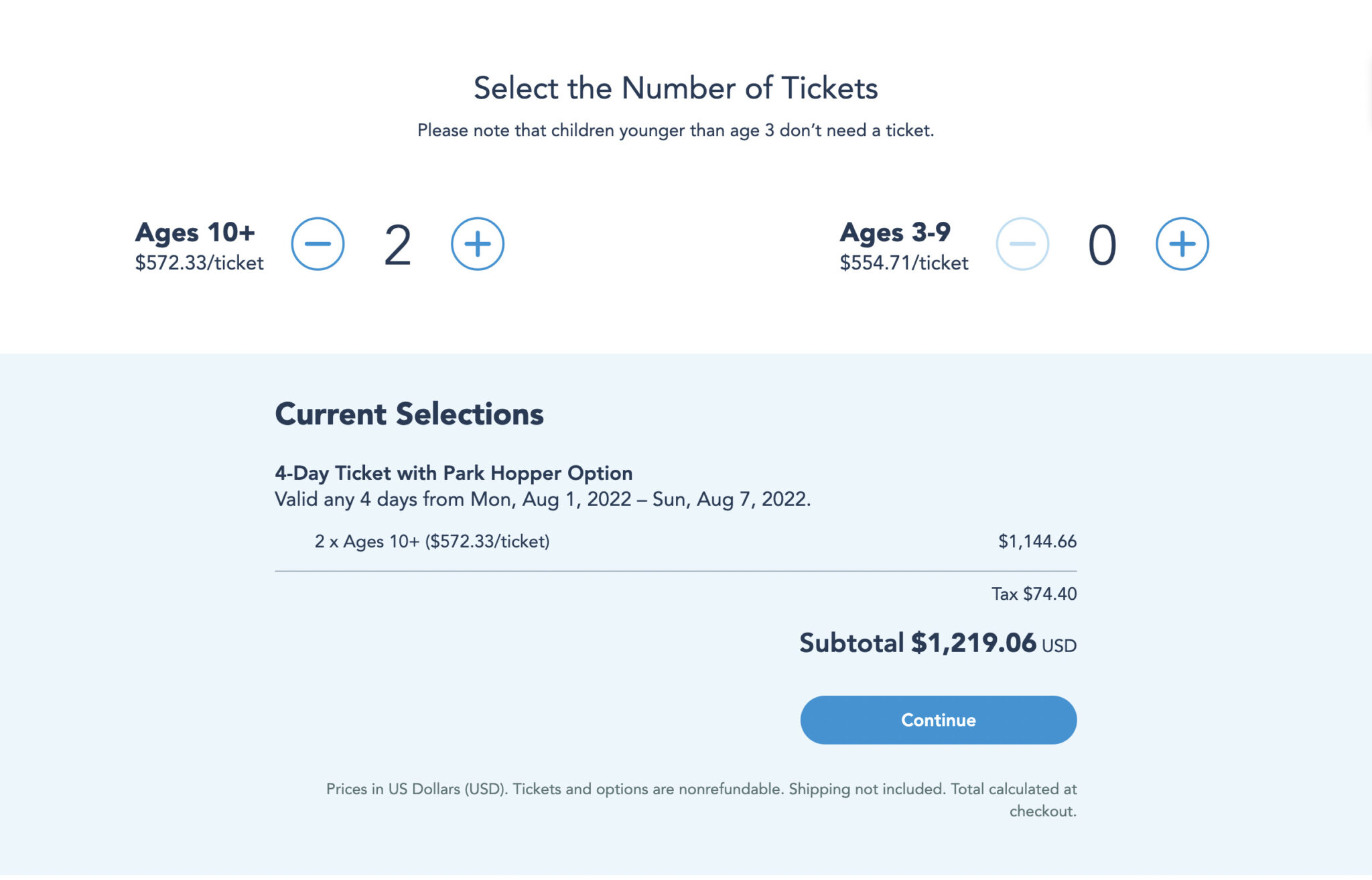The height and width of the screenshot is (880, 1372).
Task: Select the $554.71/ticket price under Ages 3-9
Action: [904, 263]
